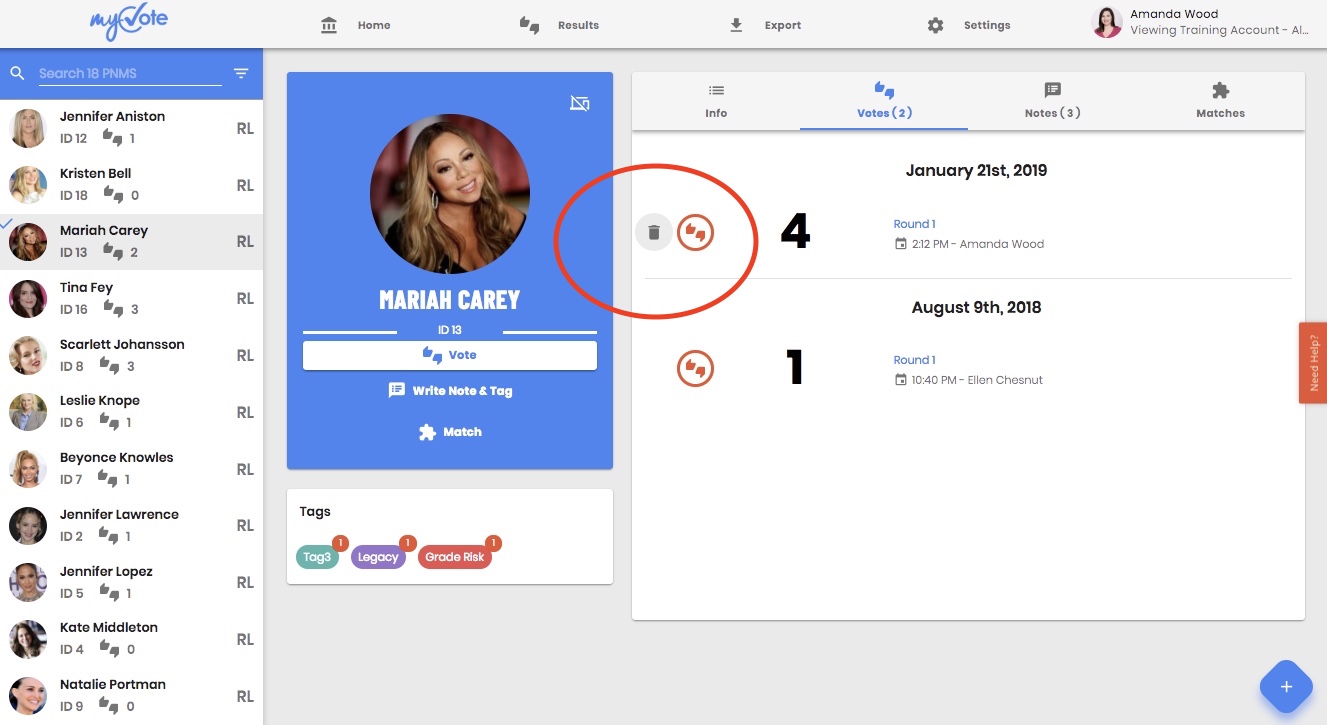The height and width of the screenshot is (725, 1327).
Task: Select Natalie Portman in the PNM list
Action: pyautogui.click(x=131, y=696)
